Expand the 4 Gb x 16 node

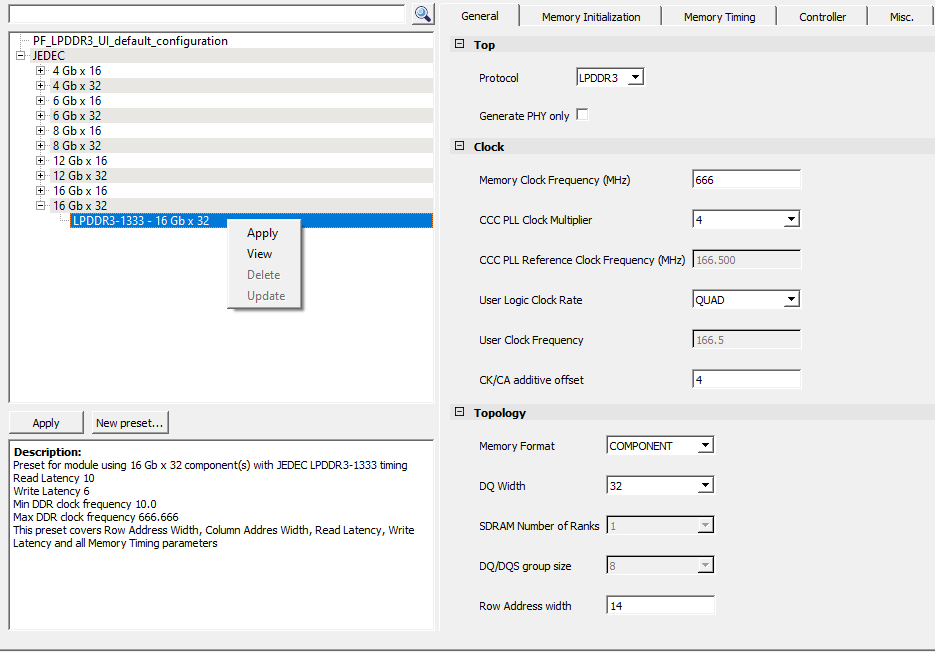click(41, 71)
